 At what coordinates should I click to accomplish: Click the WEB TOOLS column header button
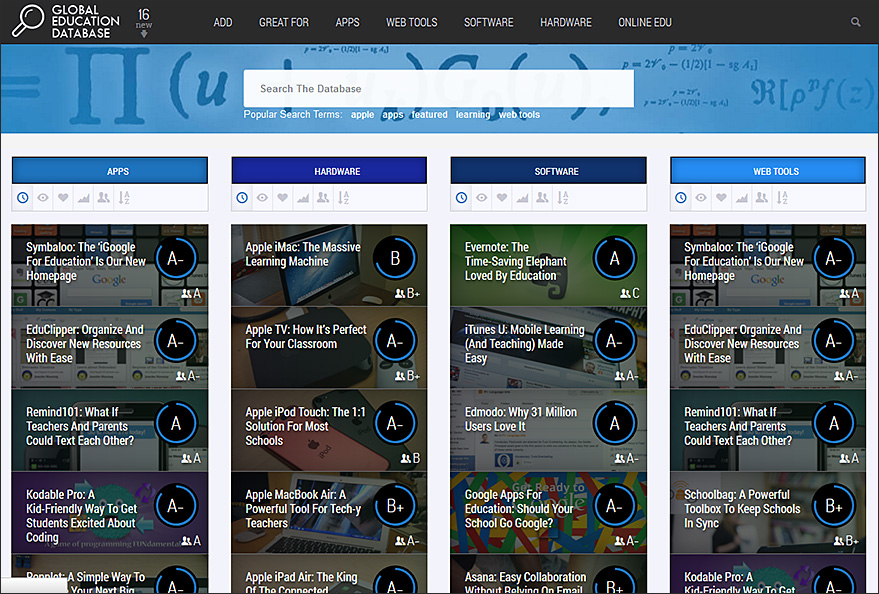tap(768, 170)
